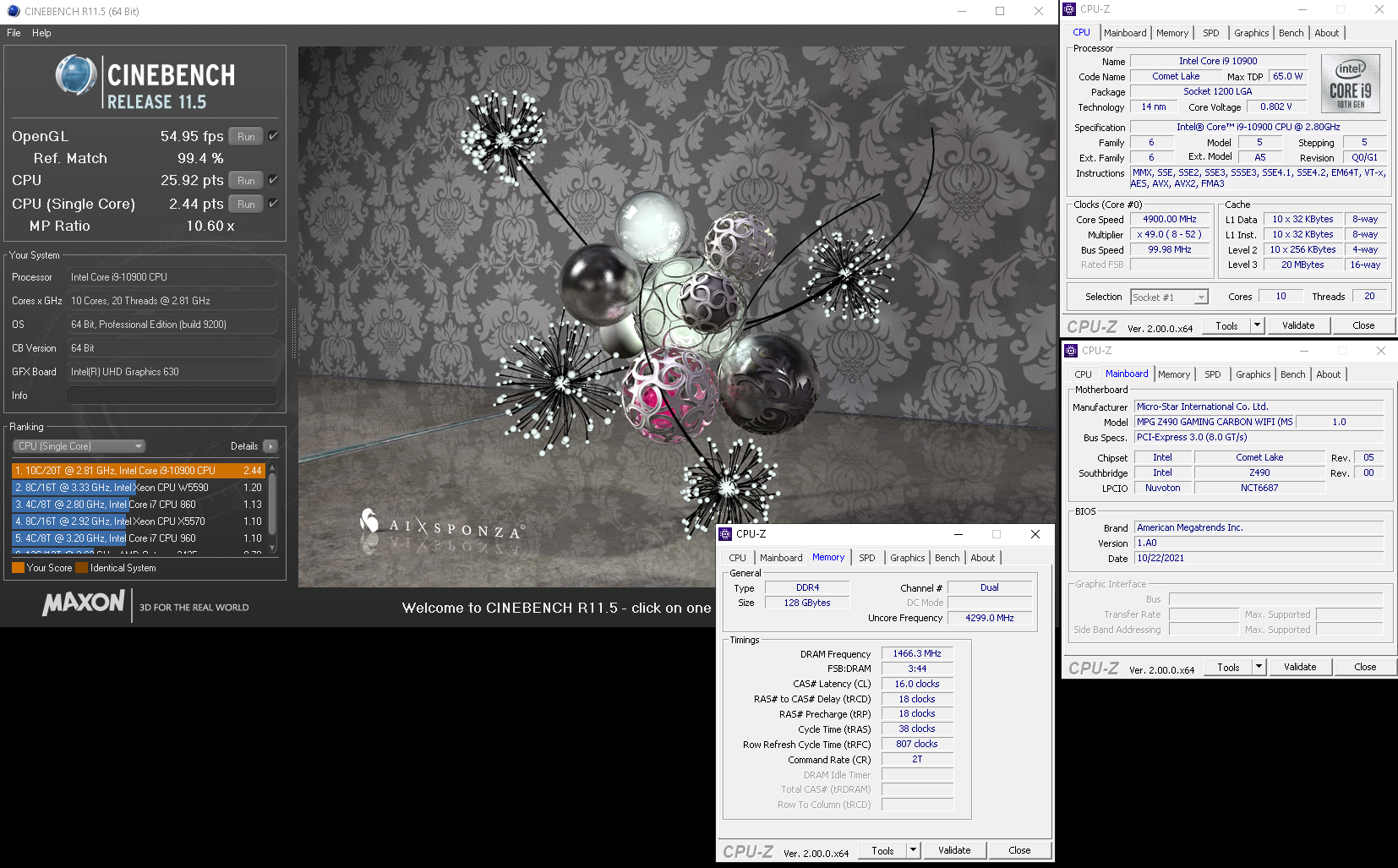The height and width of the screenshot is (868, 1398).
Task: Run the CPU (Single Core) benchmark
Action: coord(246,204)
